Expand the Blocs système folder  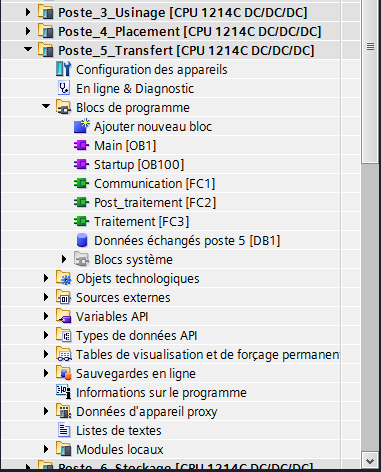(x=64, y=259)
